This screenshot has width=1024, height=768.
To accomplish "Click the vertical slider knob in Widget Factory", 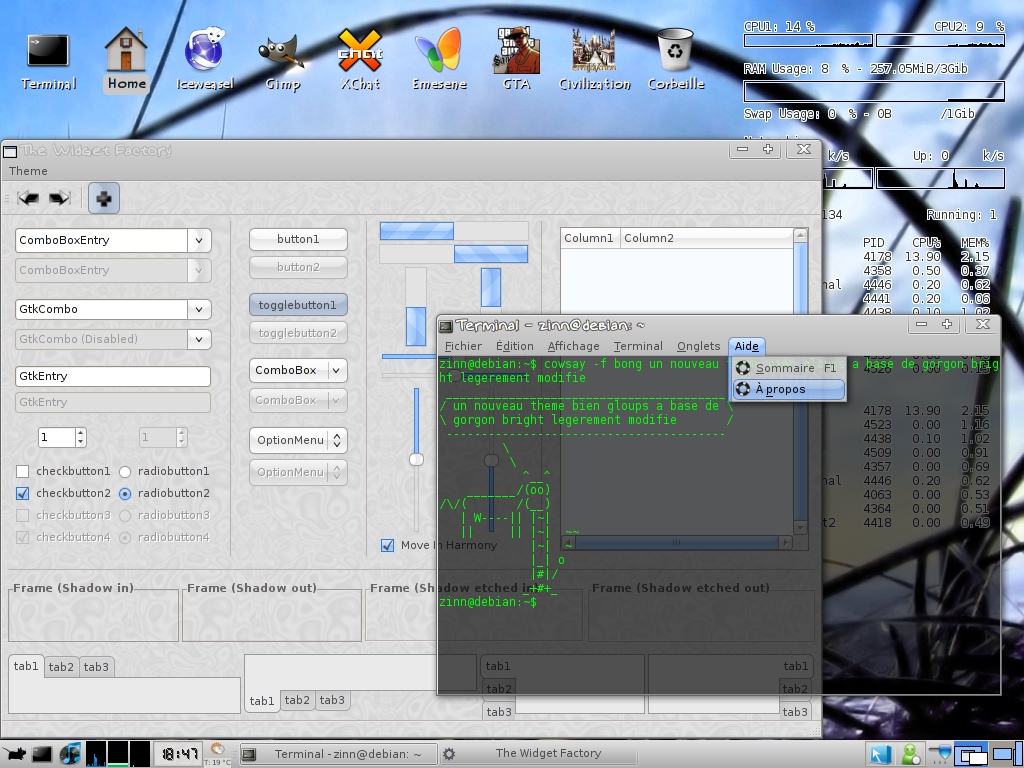I will [416, 460].
